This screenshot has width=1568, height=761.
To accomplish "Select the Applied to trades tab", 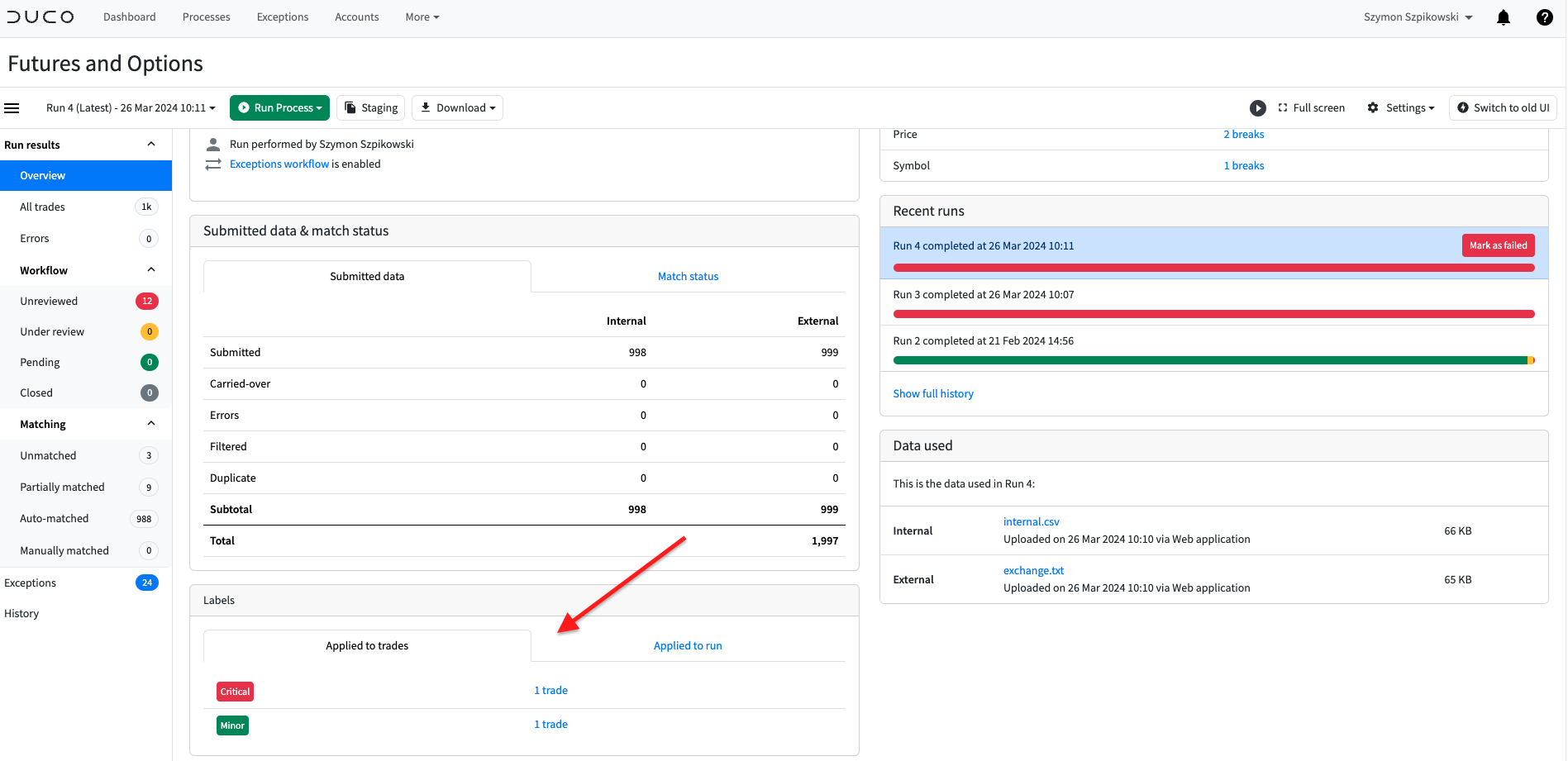I will [367, 646].
